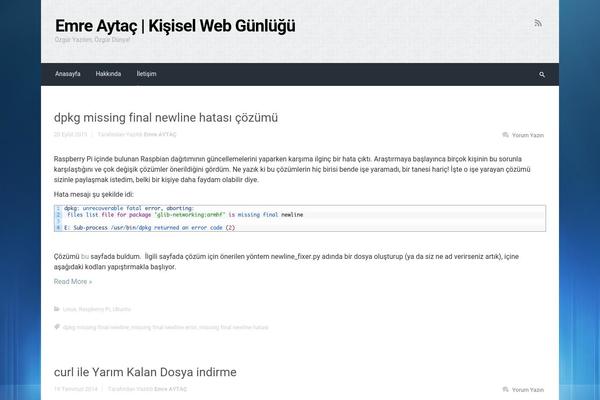Open the post 'dpkg missing final newline hatası çözümü'

click(x=166, y=118)
